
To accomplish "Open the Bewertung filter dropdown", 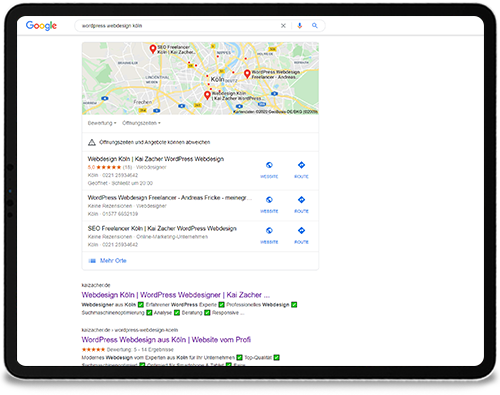I will pyautogui.click(x=102, y=123).
